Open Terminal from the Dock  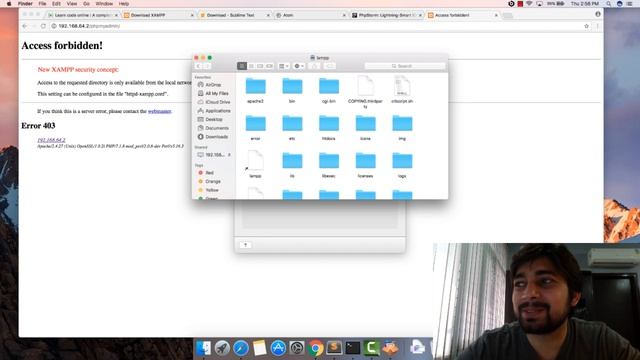click(353, 347)
